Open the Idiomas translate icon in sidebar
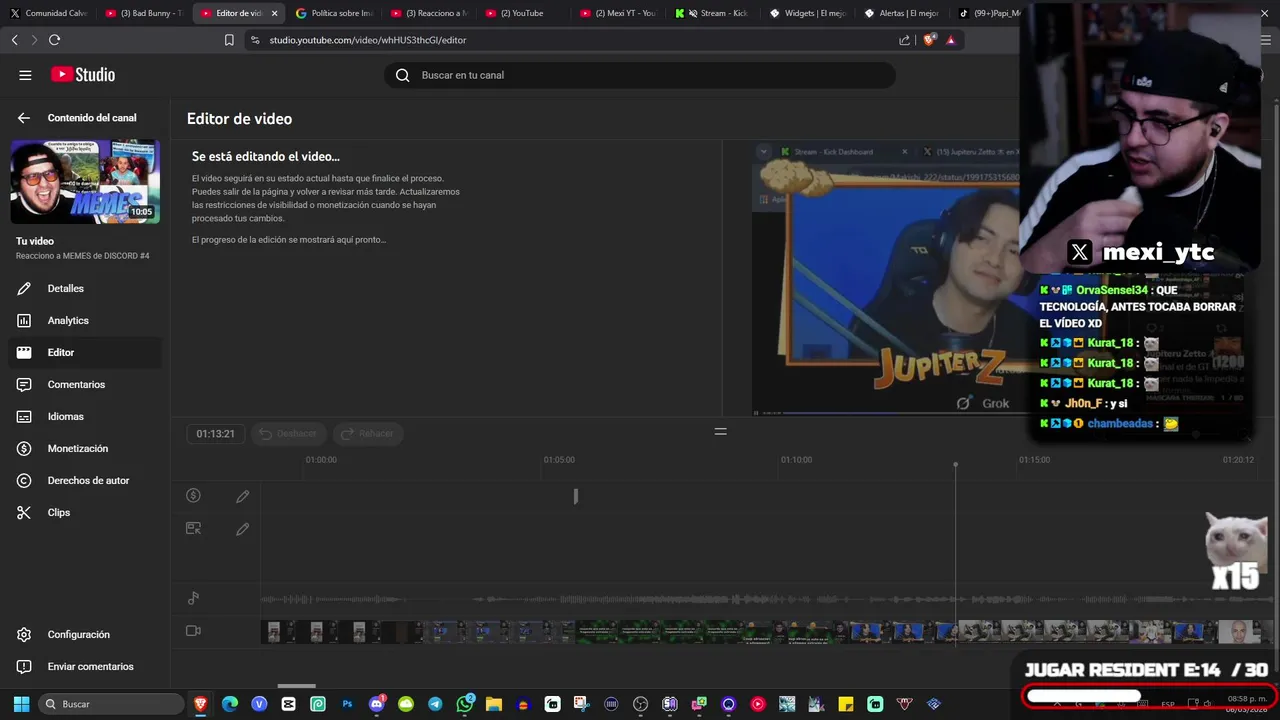Screen dimensions: 1280x720 click(24, 416)
